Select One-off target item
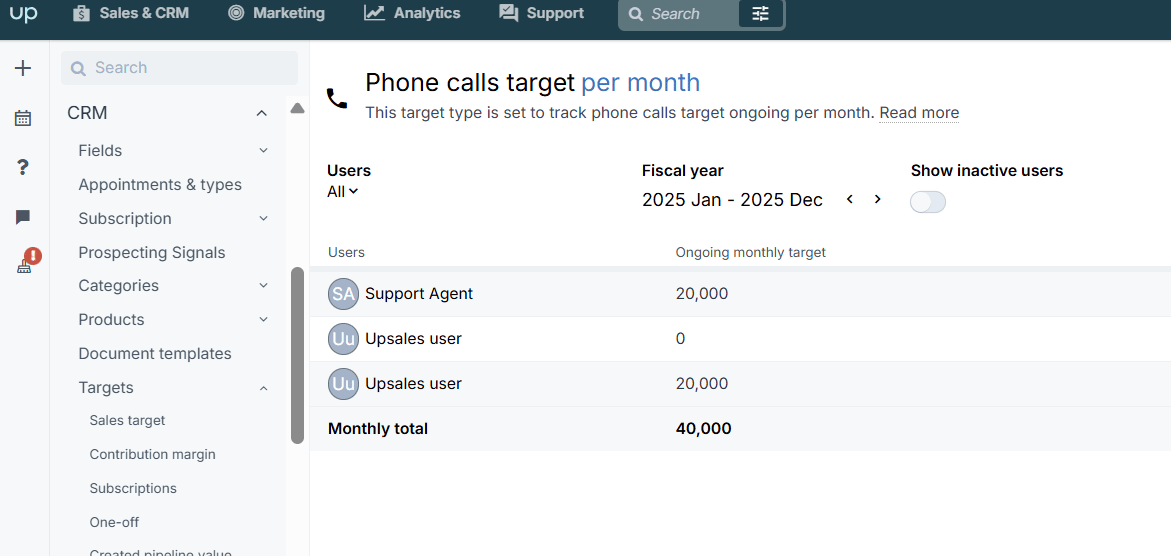This screenshot has height=556, width=1171. 114,522
